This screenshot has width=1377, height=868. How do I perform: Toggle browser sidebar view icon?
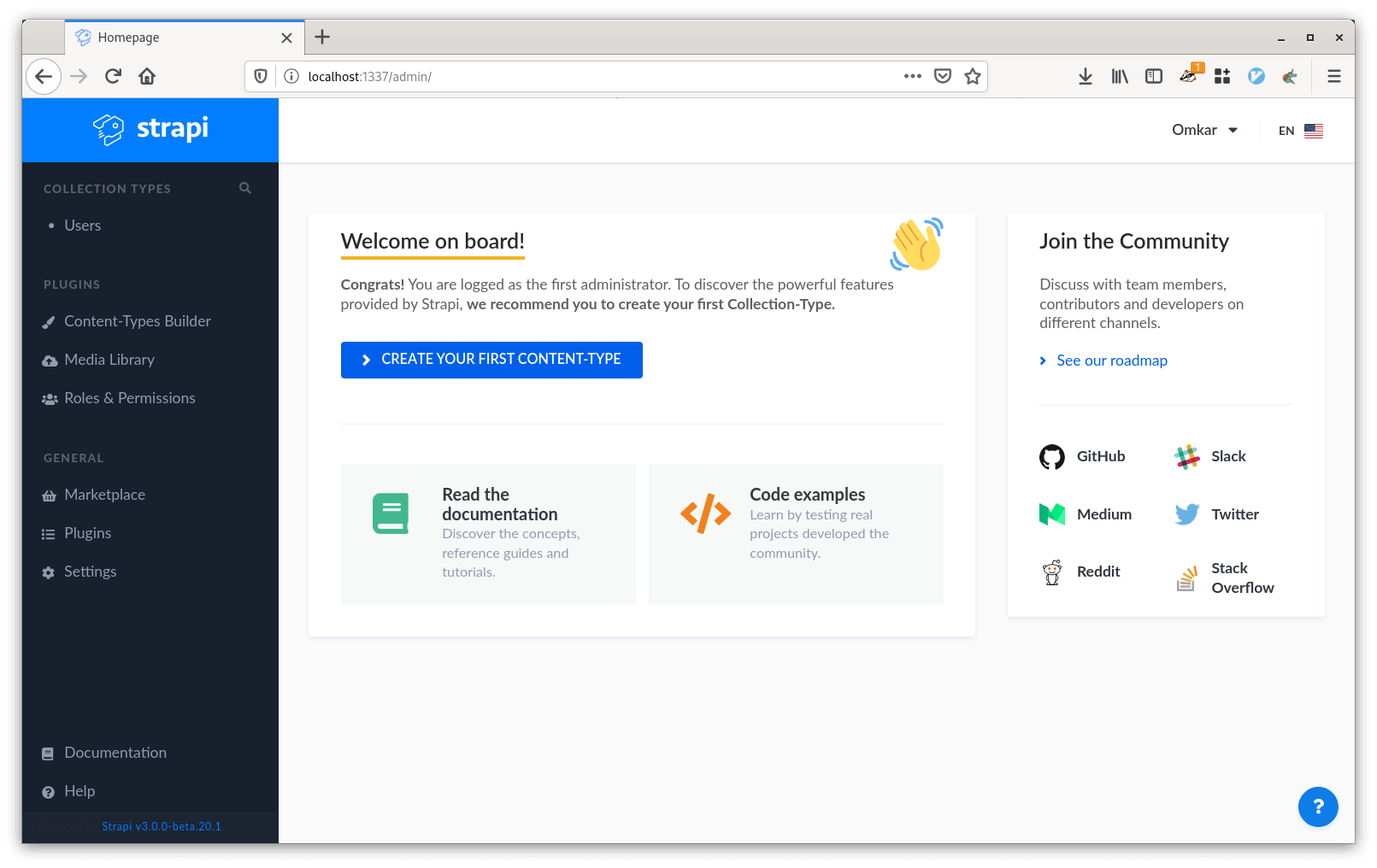coord(1154,76)
